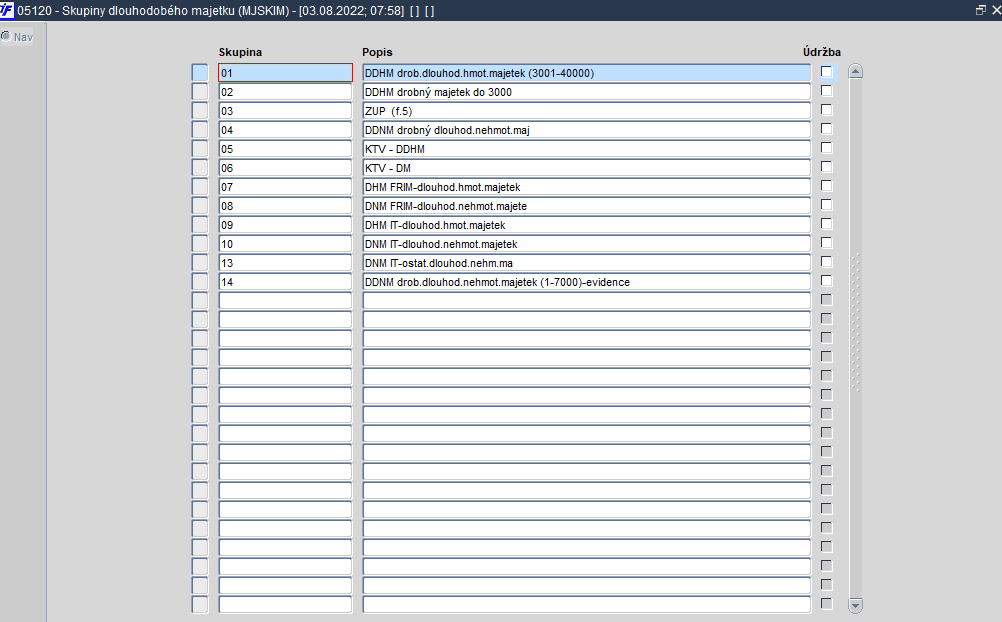Check Údržba for group 07 DHM FRIM
Viewport: 1002px width, 622px height.
point(827,185)
